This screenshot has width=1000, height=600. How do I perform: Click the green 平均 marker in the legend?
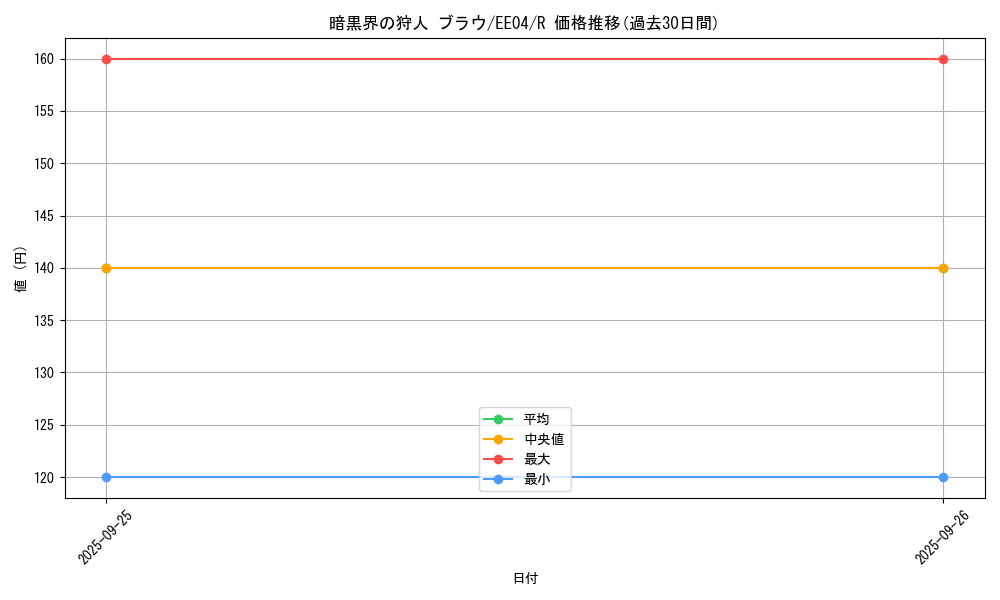(498, 419)
